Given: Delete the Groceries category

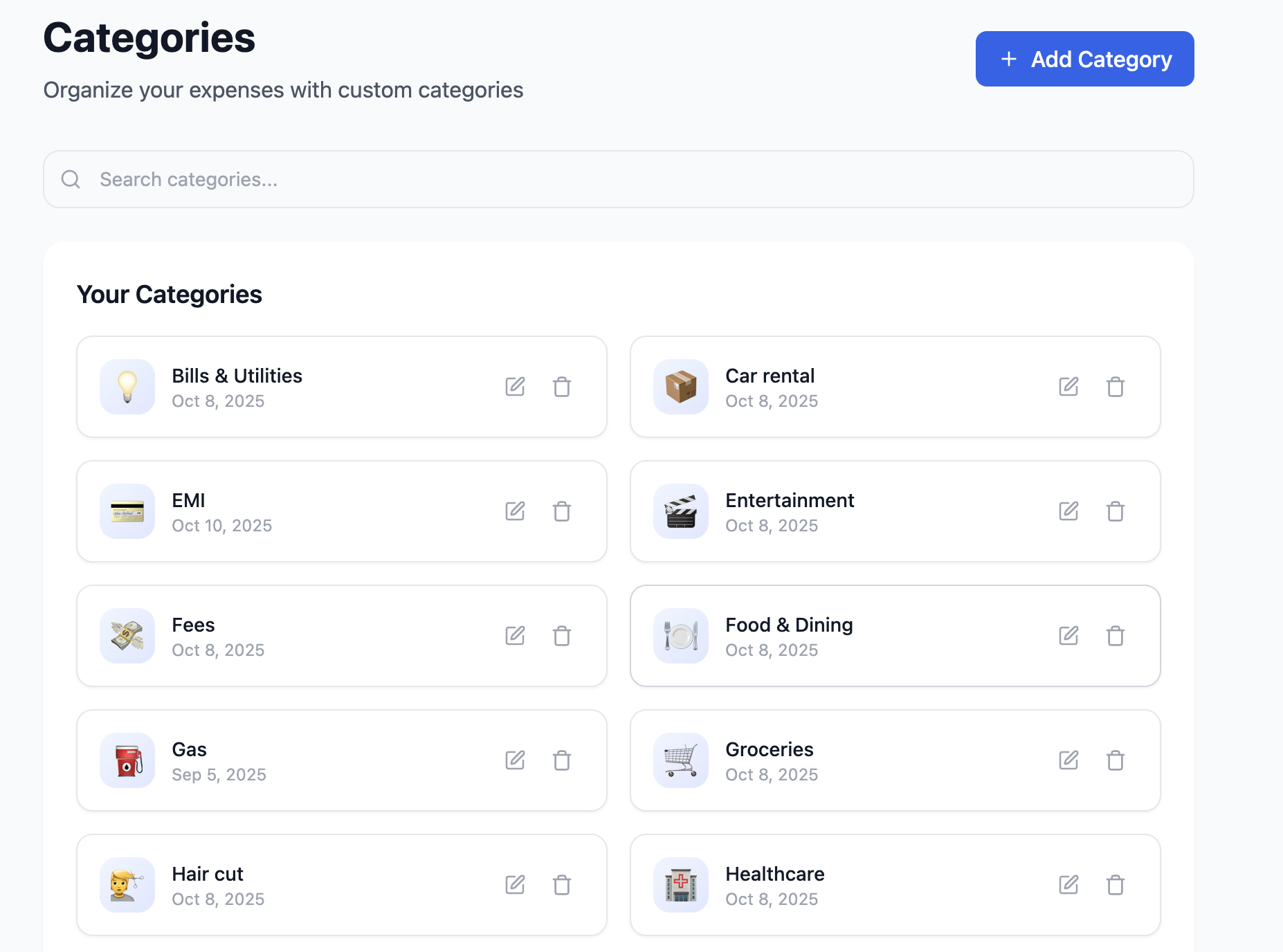Looking at the screenshot, I should (1116, 760).
